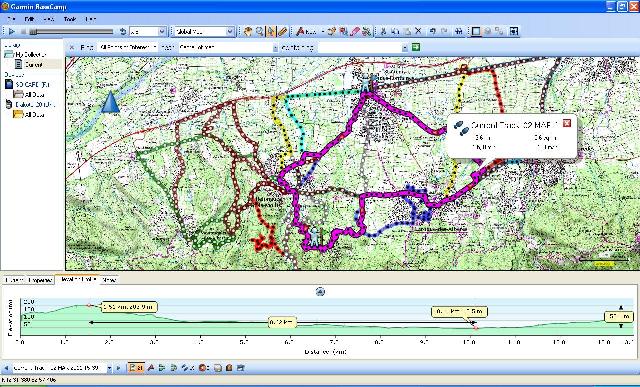Click the blue triangle position marker on the map

pyautogui.click(x=110, y=102)
